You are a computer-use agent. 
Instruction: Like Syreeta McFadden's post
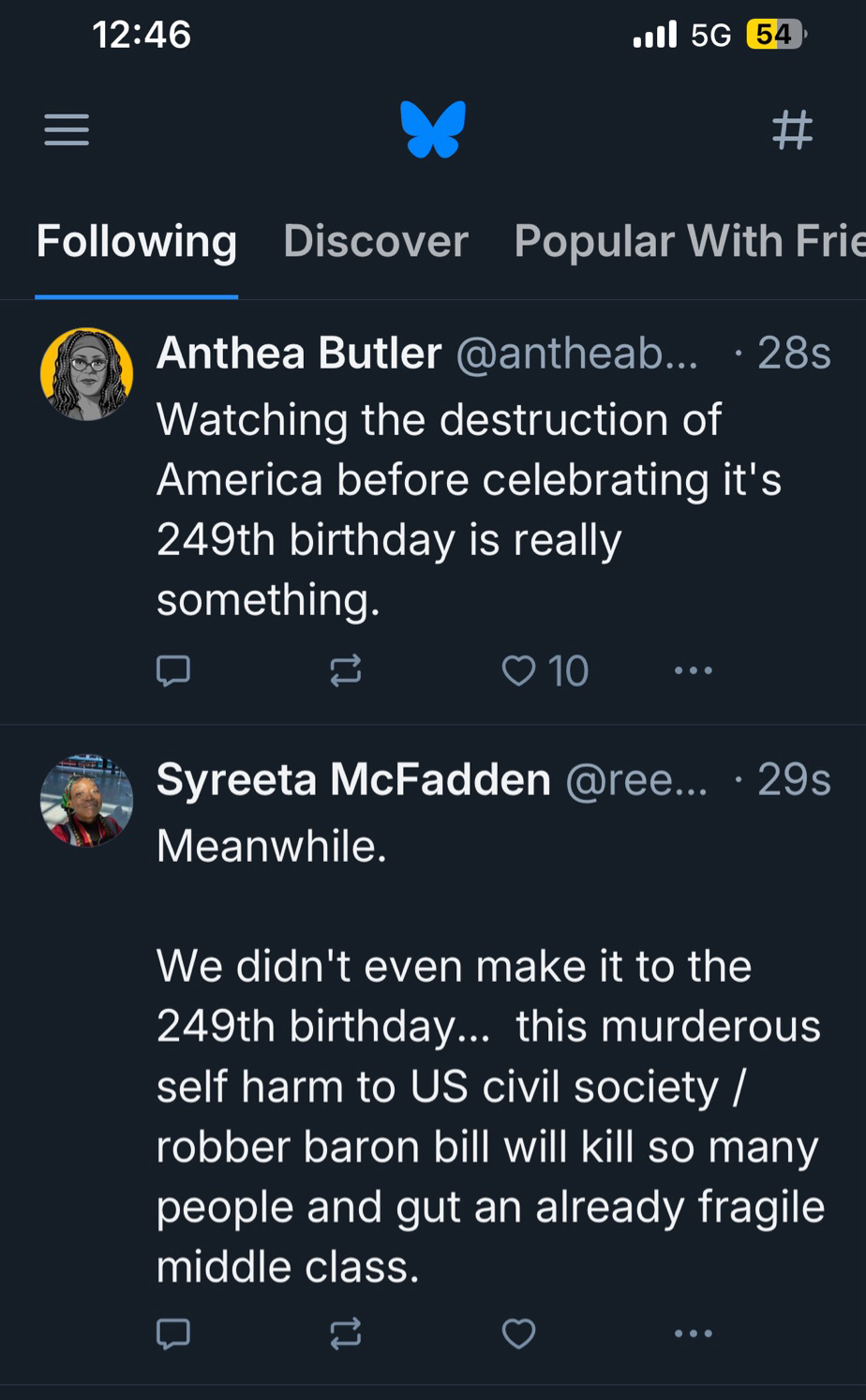tap(519, 1332)
